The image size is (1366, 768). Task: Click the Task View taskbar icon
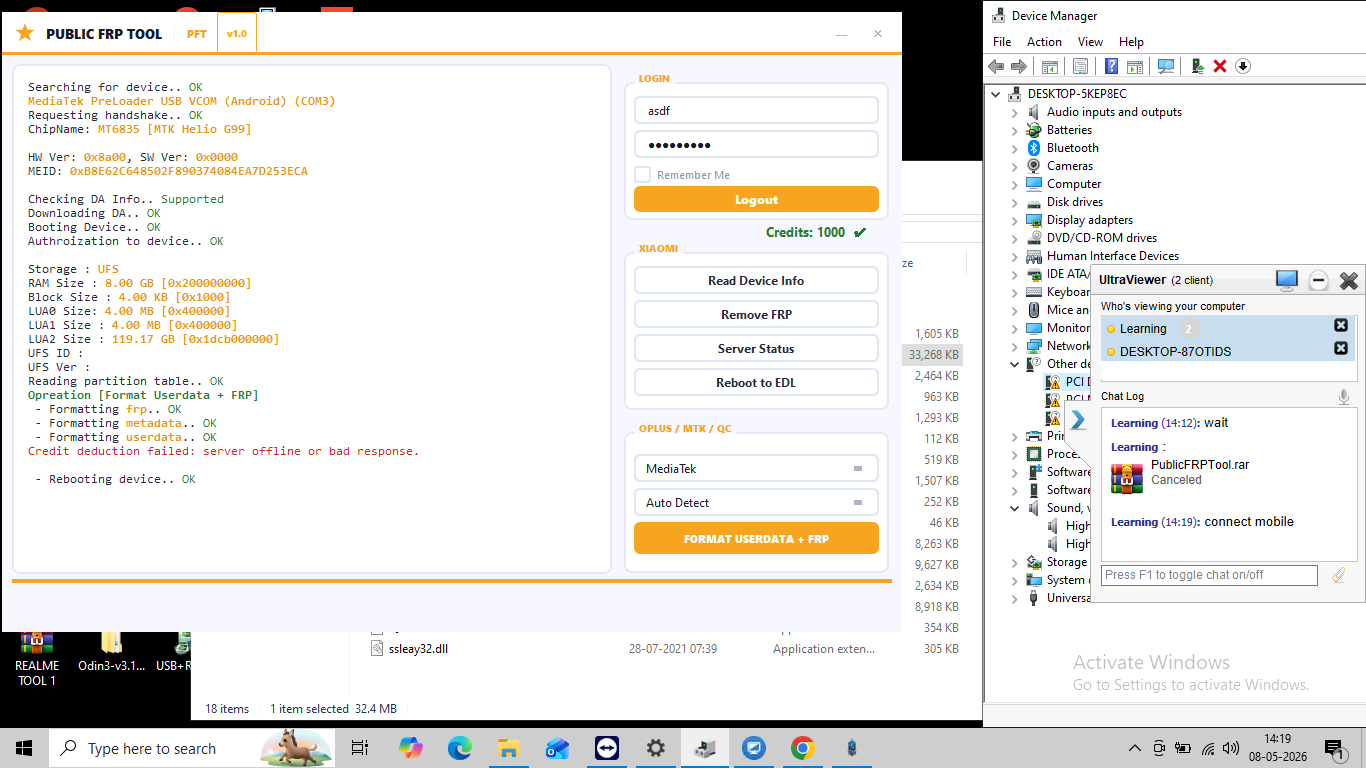[361, 748]
